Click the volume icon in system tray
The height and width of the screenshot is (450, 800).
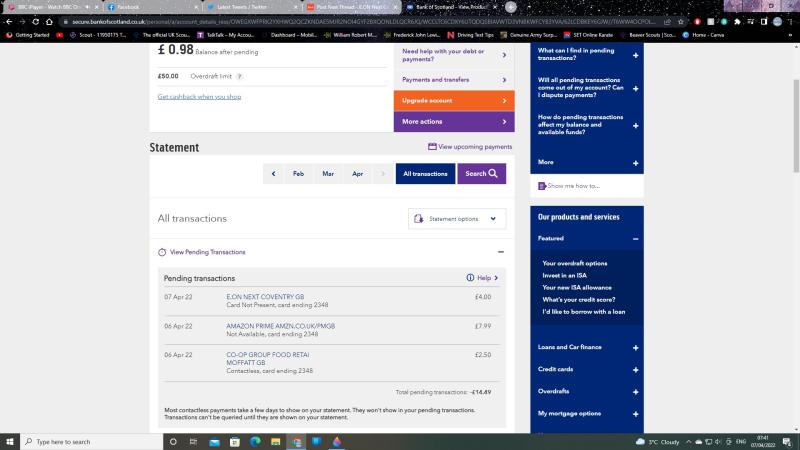coord(718,441)
